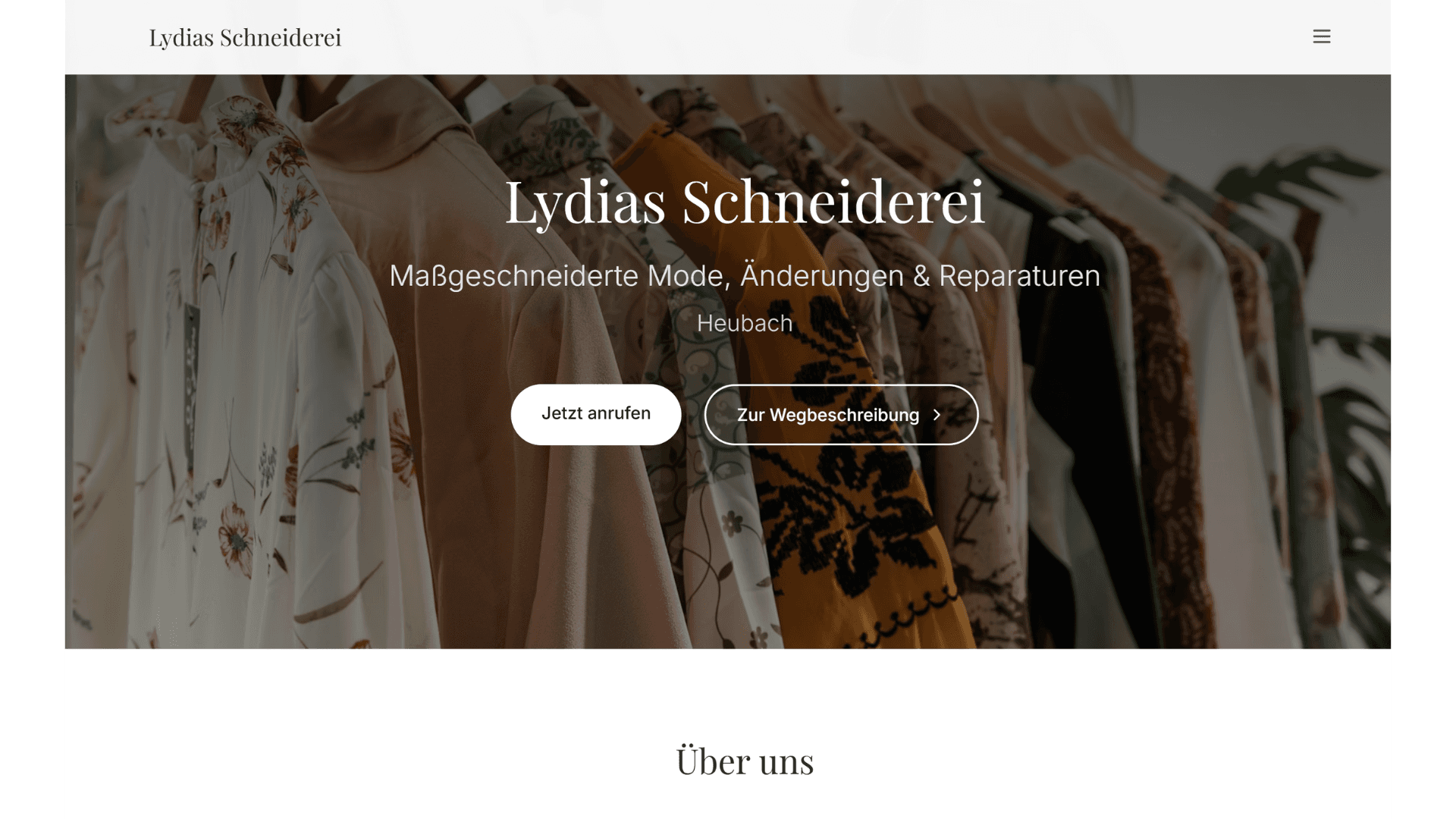Click the word Schneiderei in the hero title

[833, 202]
